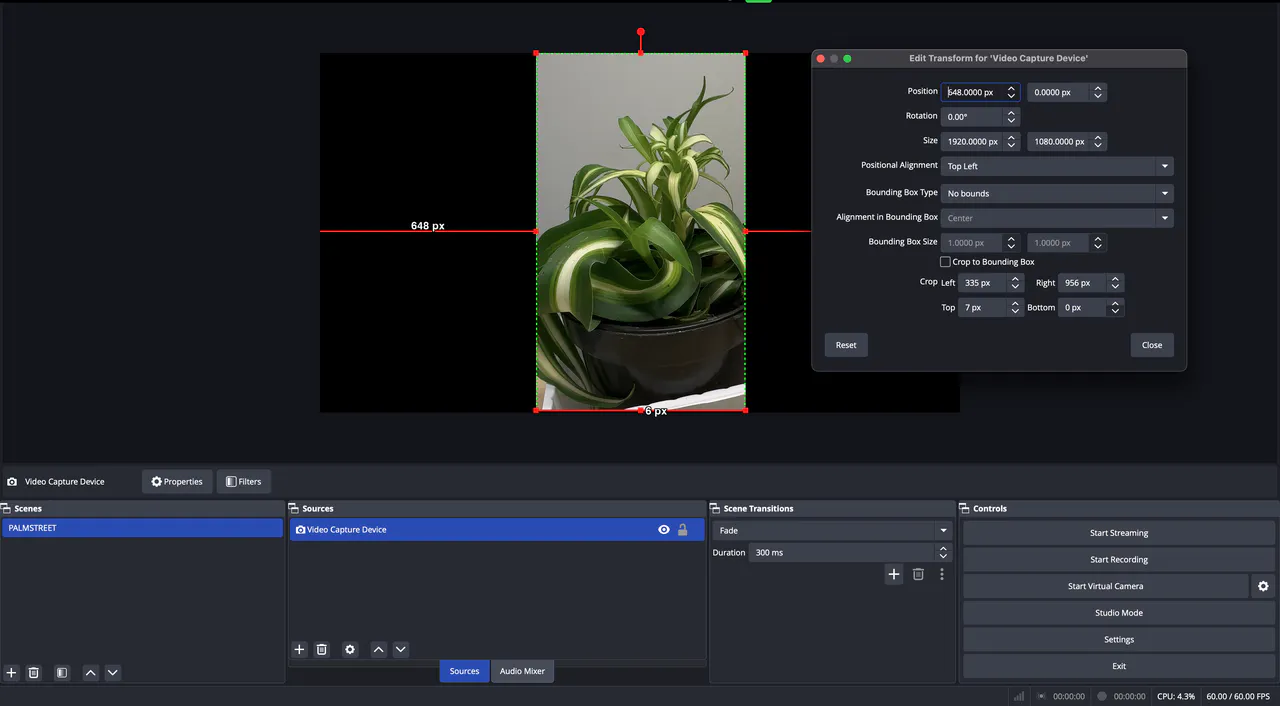This screenshot has height=706, width=1280.
Task: Click the Rotation input field
Action: [972, 117]
